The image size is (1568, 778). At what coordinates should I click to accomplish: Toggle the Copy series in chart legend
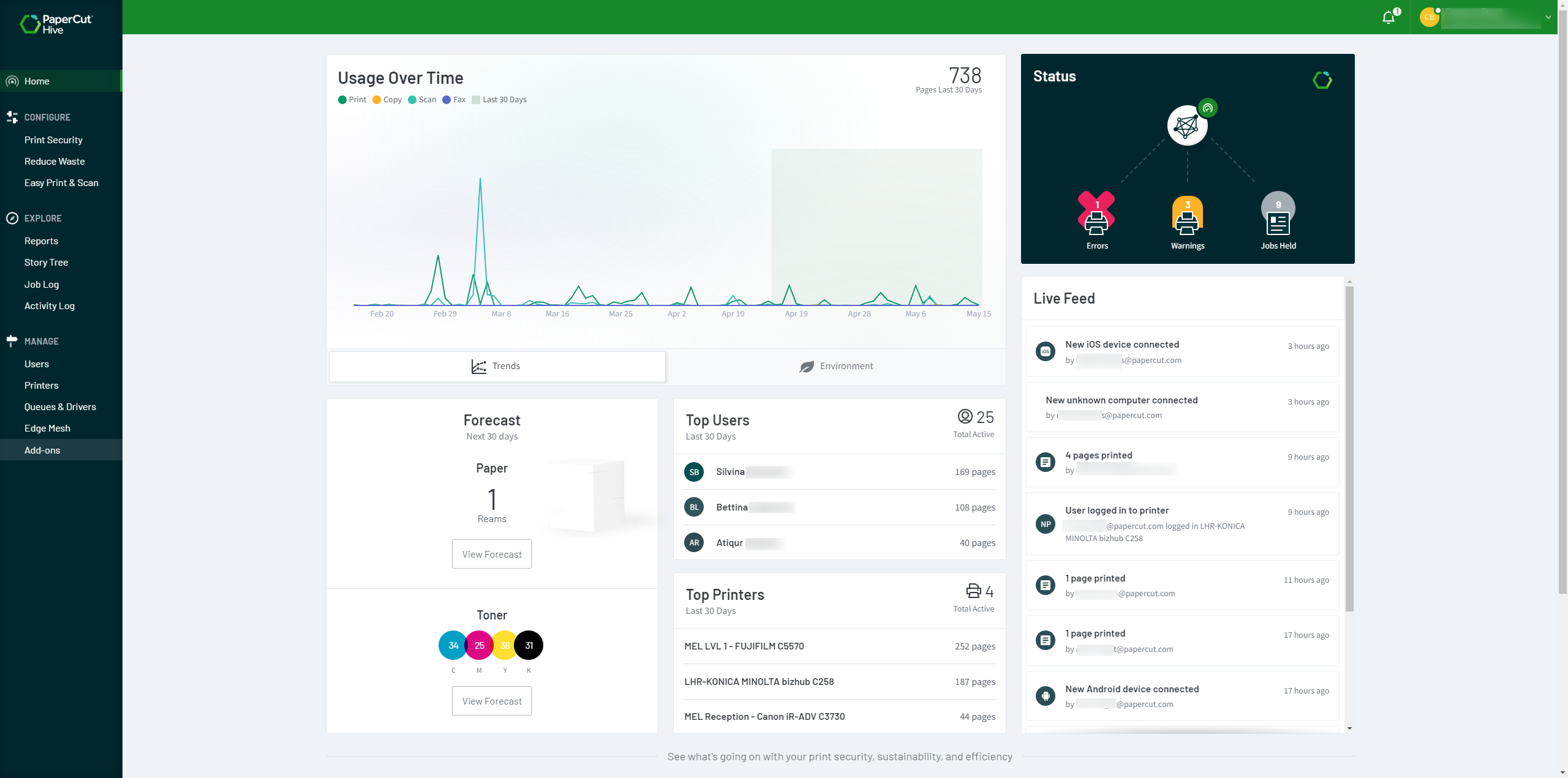point(387,100)
